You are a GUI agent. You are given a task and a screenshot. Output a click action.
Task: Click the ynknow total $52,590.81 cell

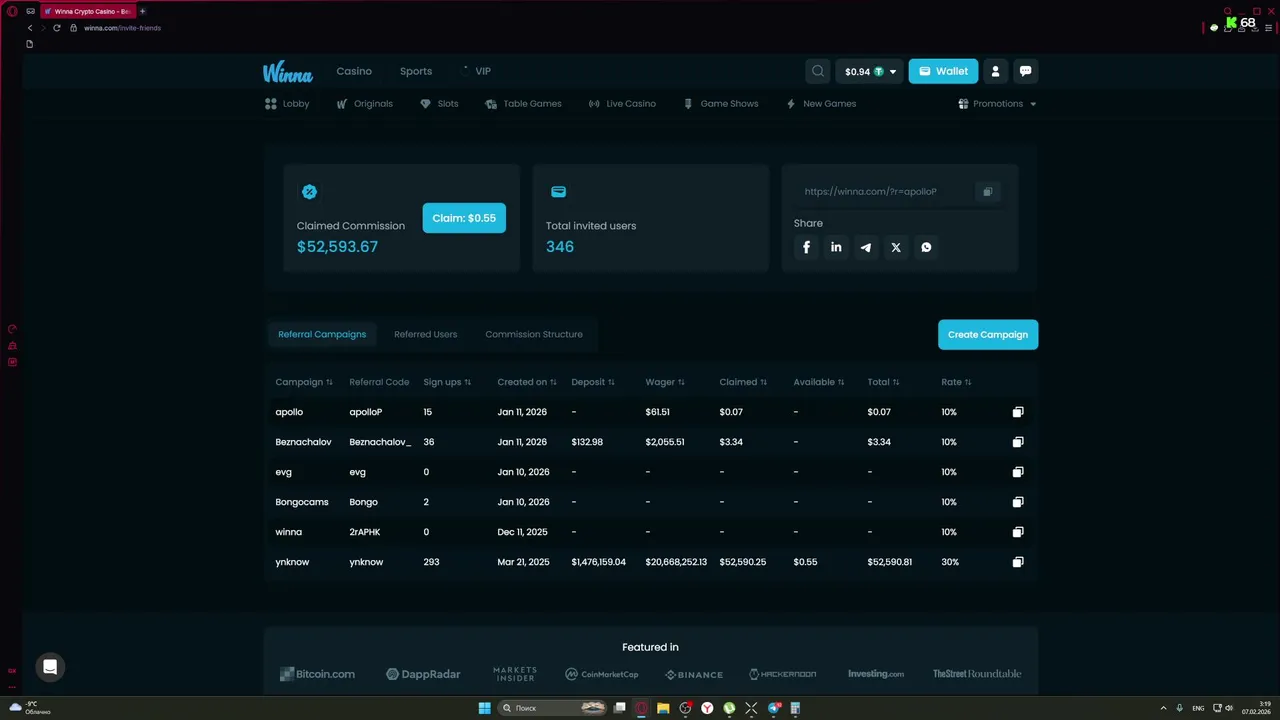[x=890, y=562]
